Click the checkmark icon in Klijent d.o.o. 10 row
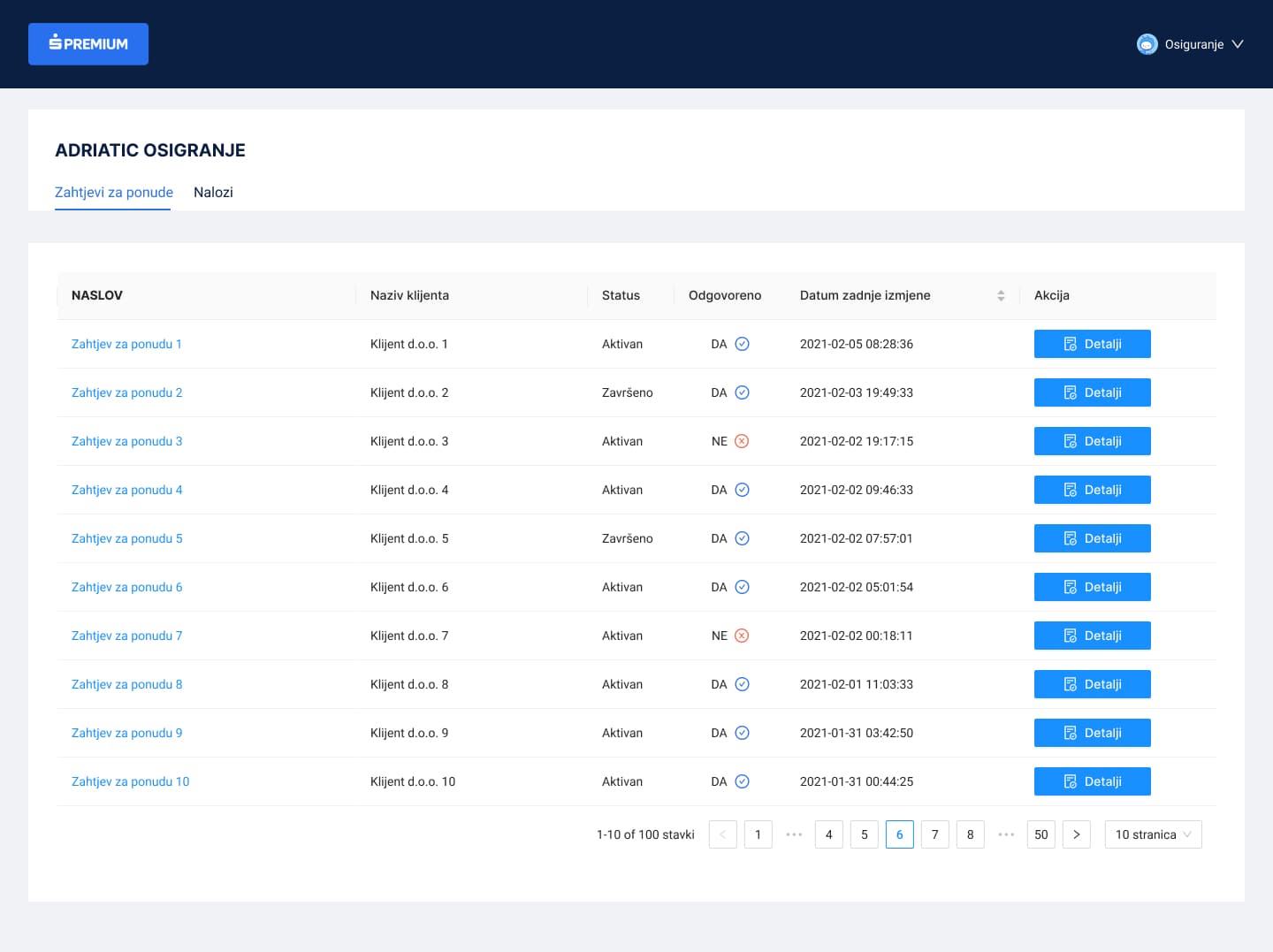This screenshot has width=1273, height=952. (743, 781)
